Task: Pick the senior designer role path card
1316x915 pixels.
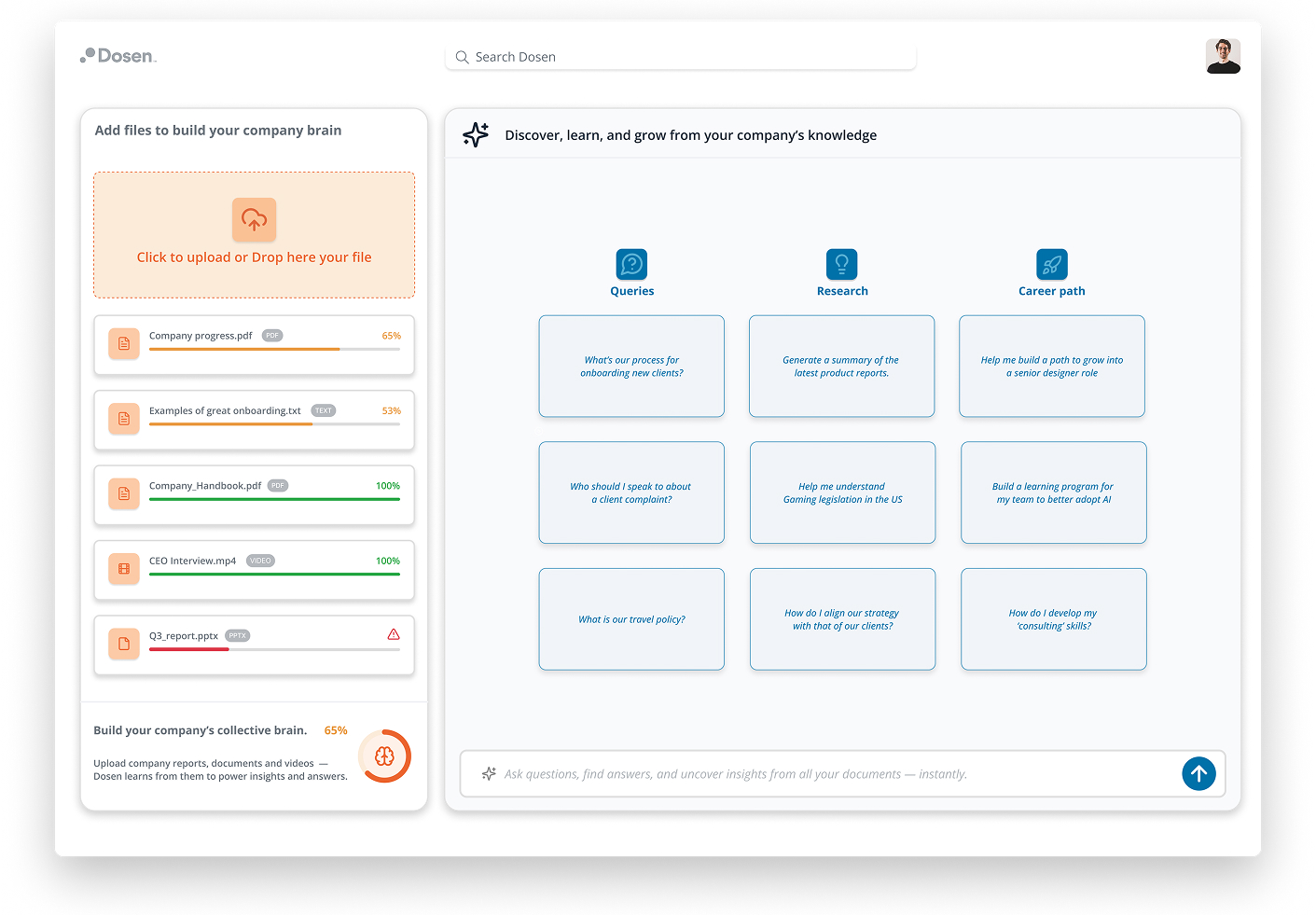Action: [1051, 367]
